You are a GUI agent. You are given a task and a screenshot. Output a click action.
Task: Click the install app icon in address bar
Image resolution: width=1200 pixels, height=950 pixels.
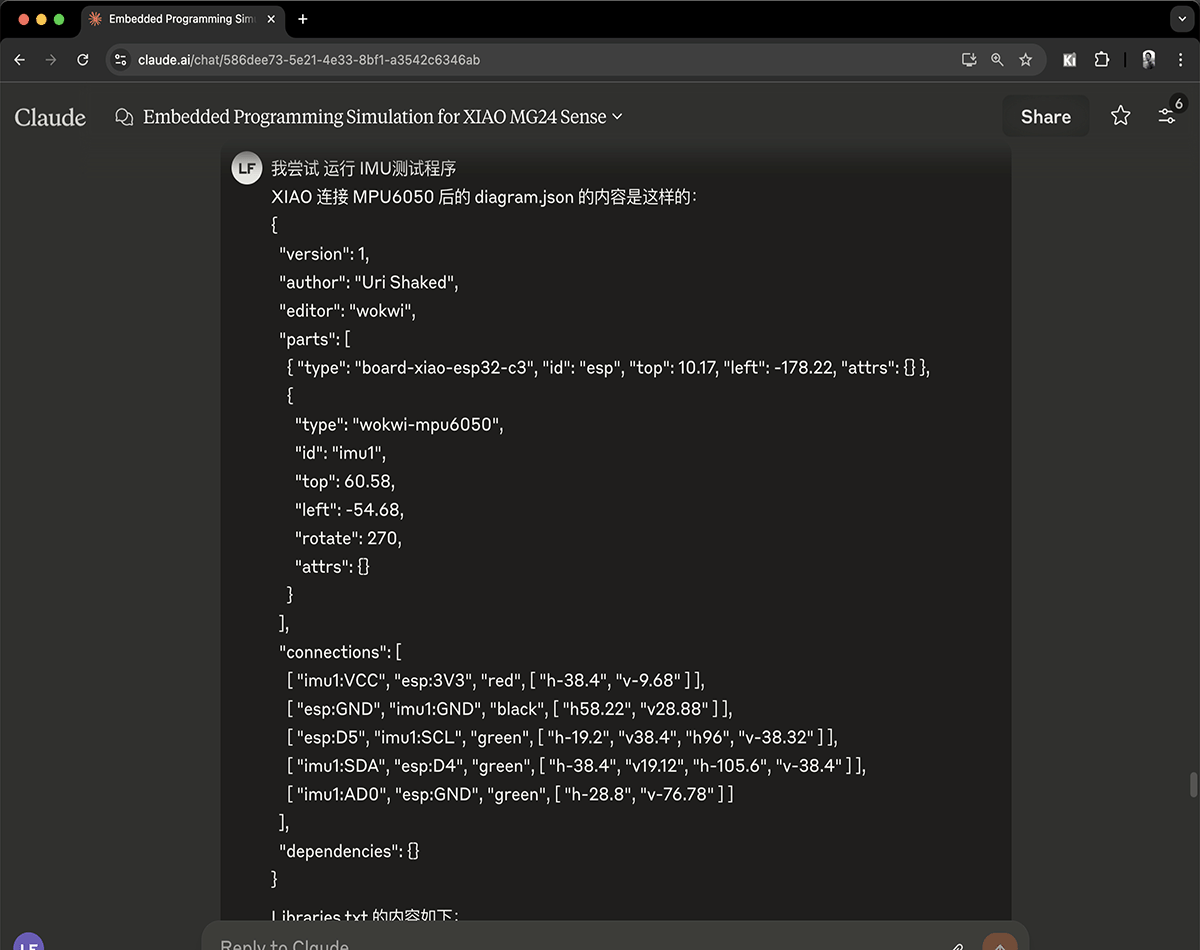969,60
